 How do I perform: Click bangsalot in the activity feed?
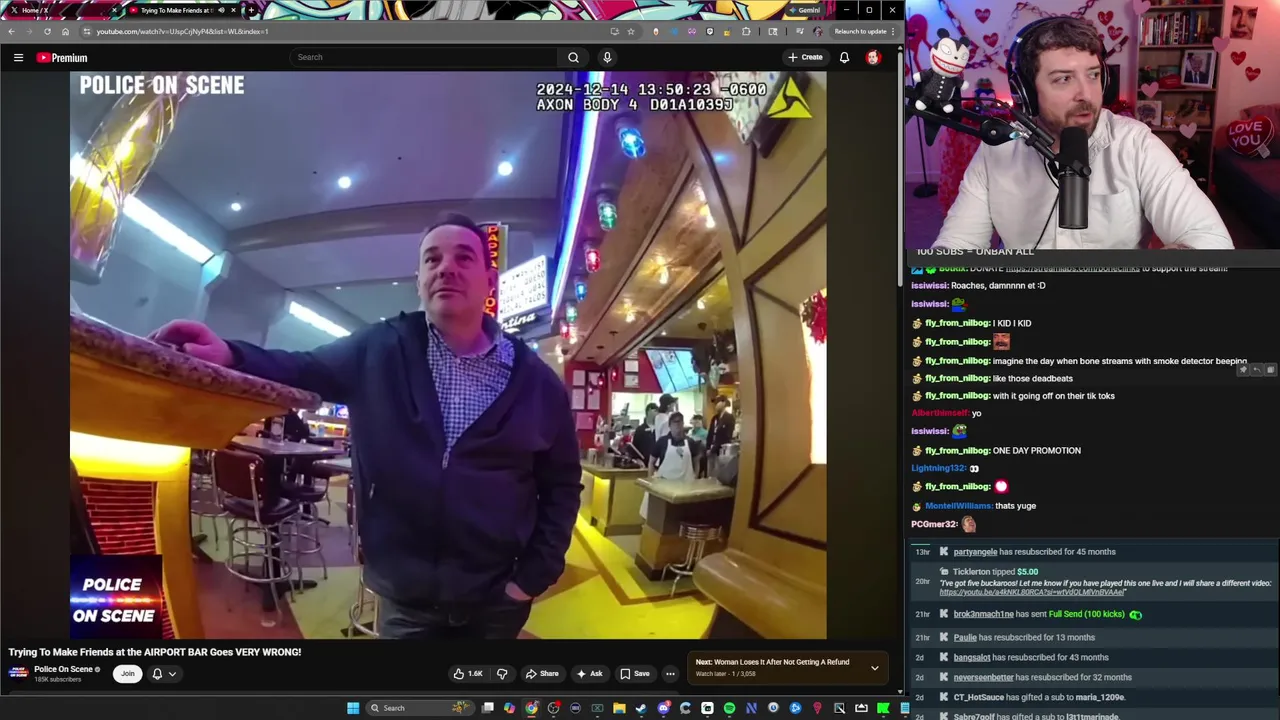coord(972,657)
